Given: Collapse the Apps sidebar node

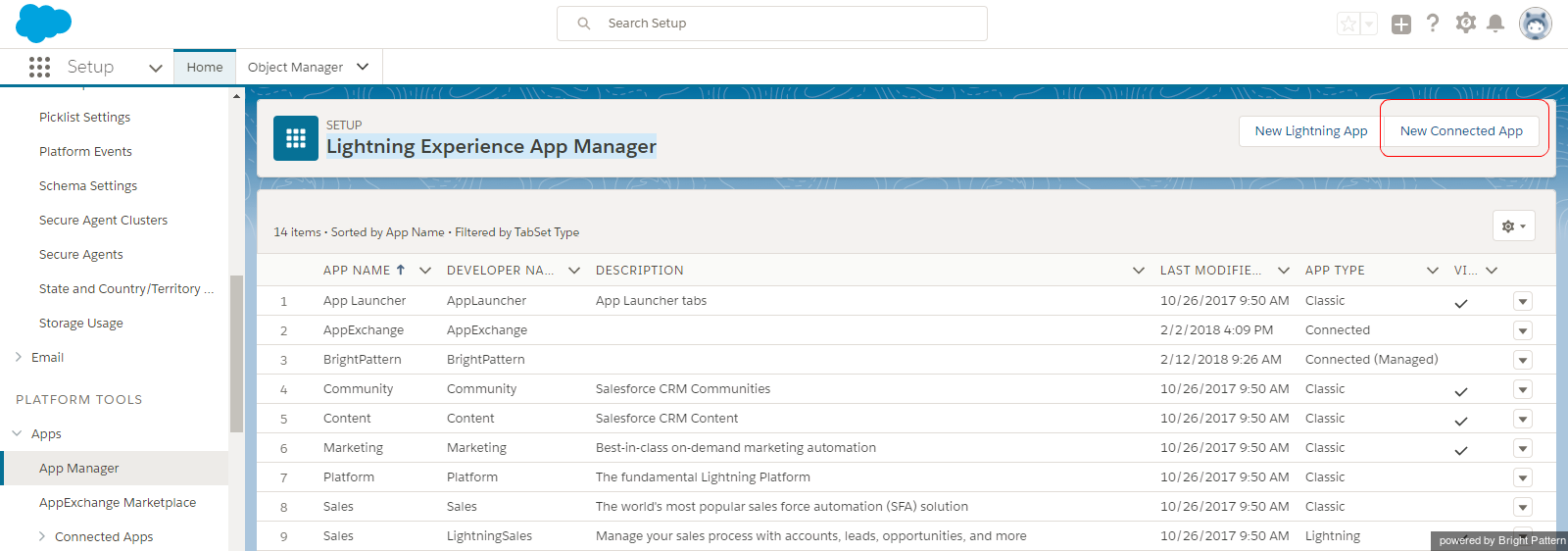Looking at the screenshot, I should [x=18, y=433].
